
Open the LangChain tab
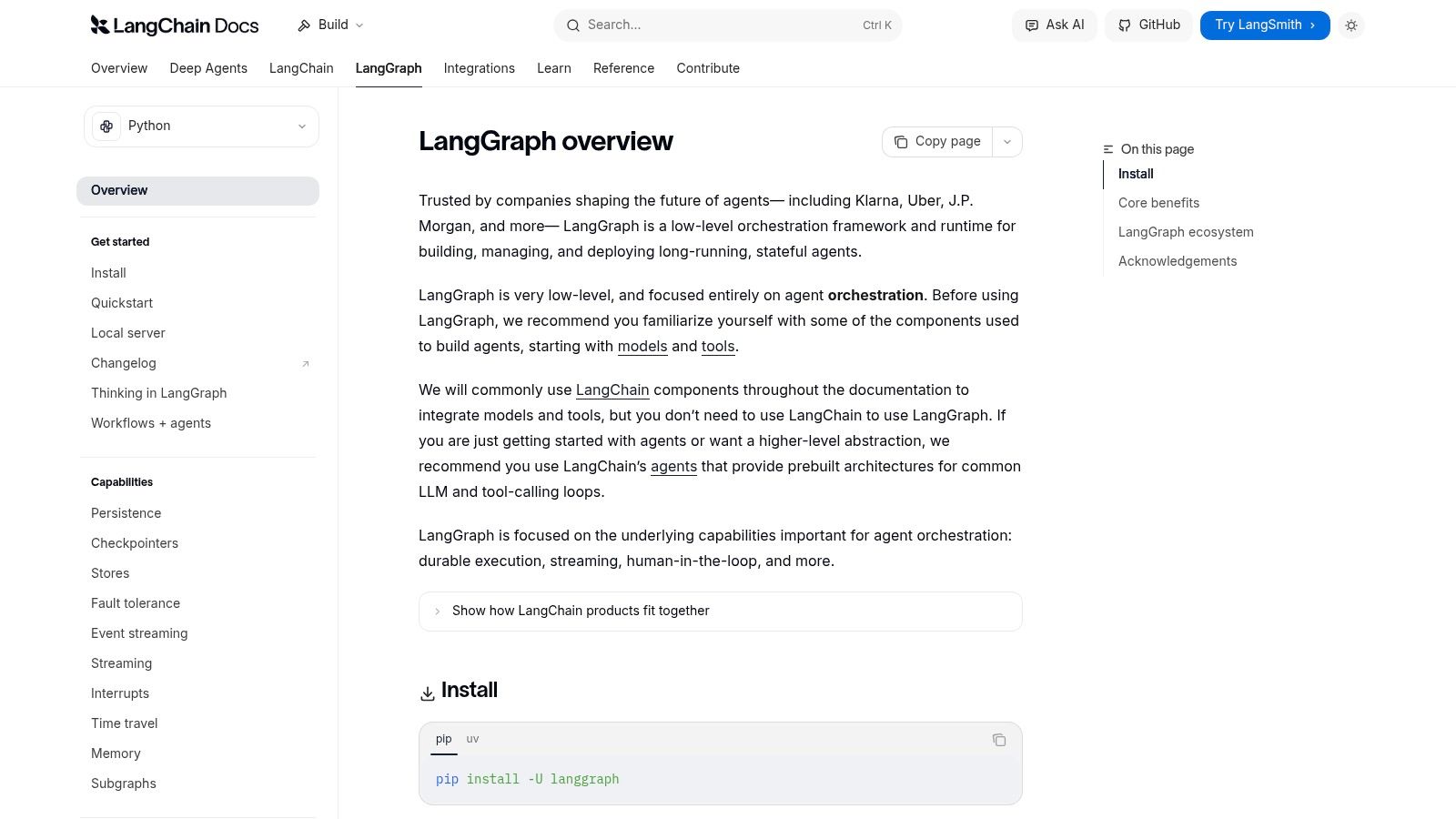[x=301, y=68]
